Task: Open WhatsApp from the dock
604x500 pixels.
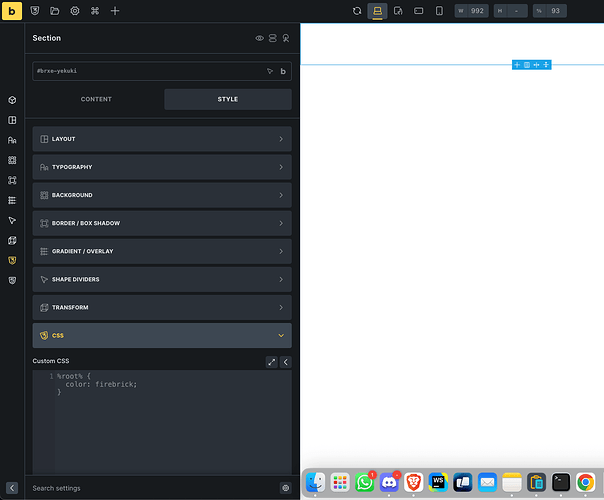Action: click(x=365, y=482)
